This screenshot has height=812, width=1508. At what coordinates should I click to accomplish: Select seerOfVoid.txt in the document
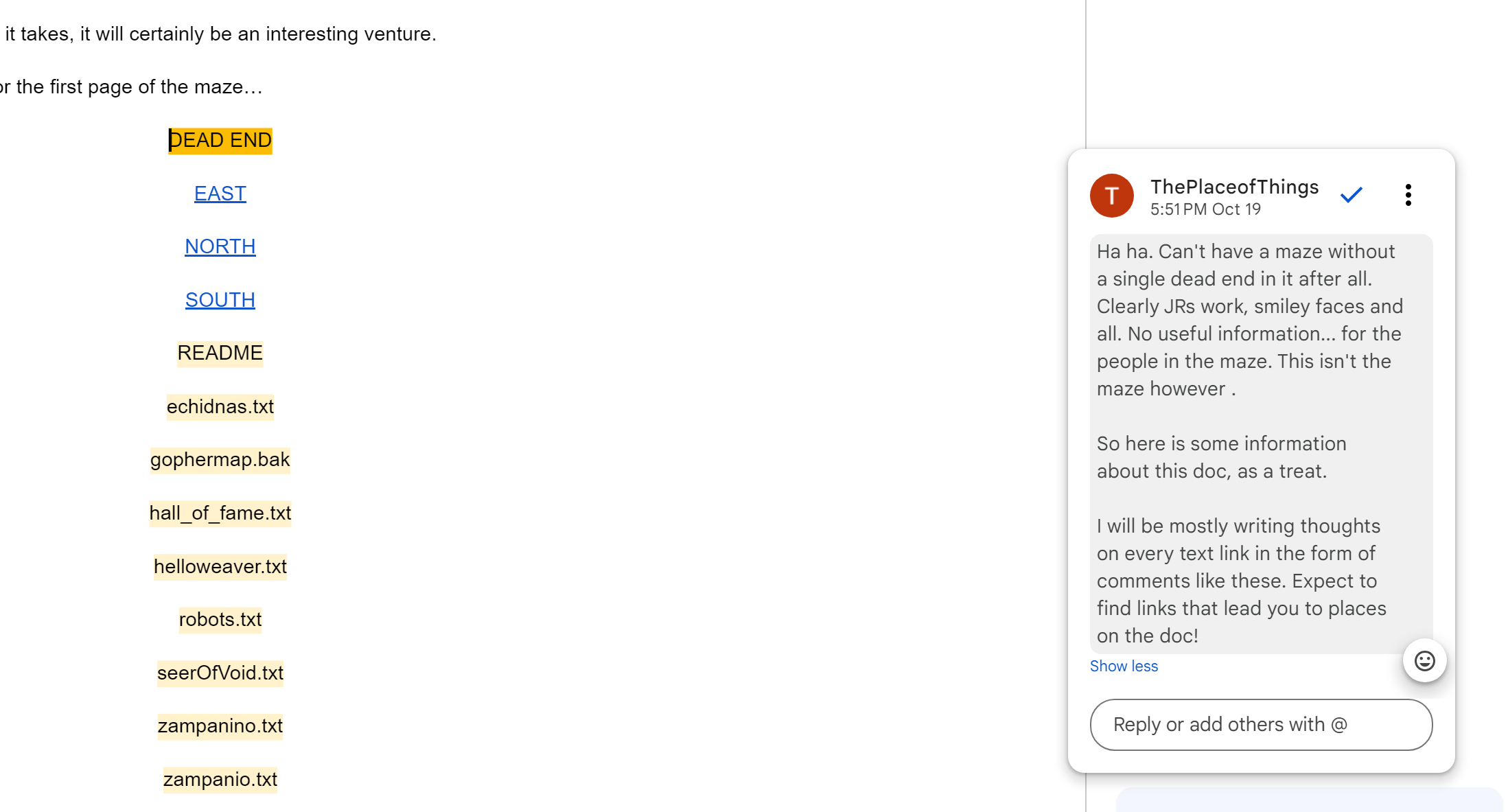(220, 673)
